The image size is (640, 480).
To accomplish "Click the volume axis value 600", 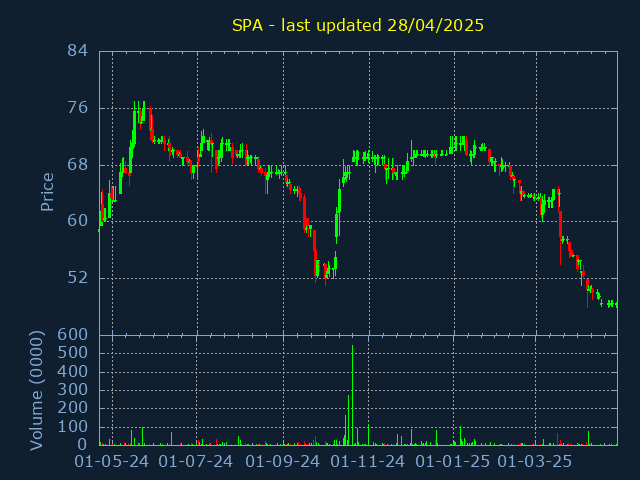I will pos(73,335).
